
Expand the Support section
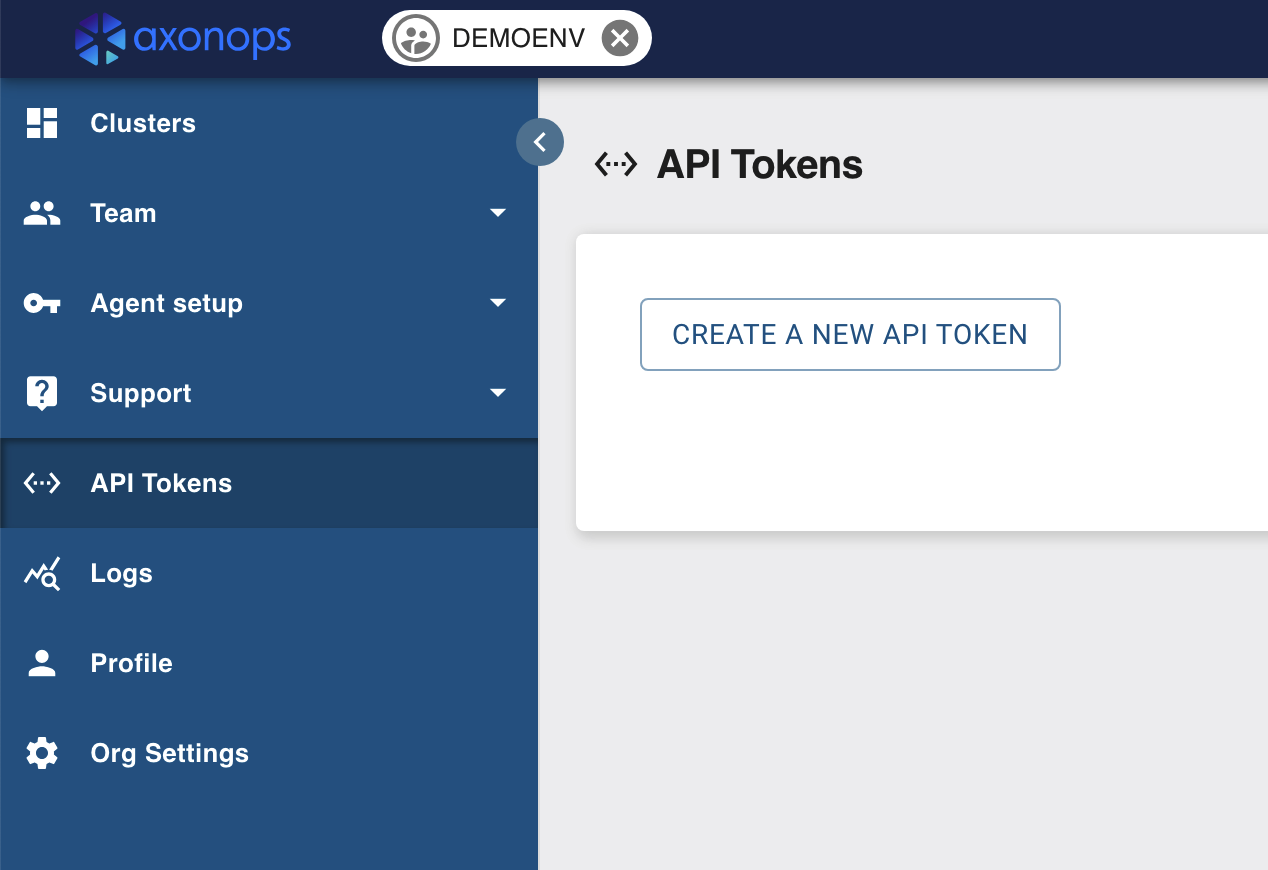pyautogui.click(x=497, y=392)
